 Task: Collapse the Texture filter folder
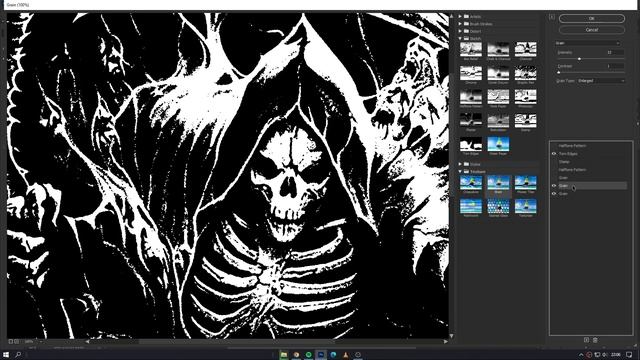click(x=460, y=171)
